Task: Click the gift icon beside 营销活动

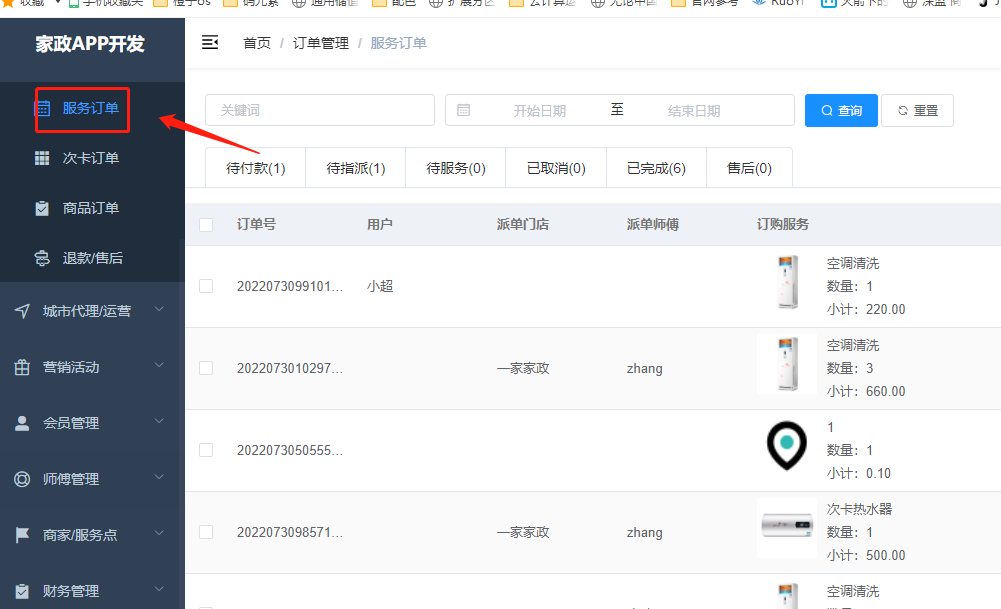Action: [x=22, y=367]
